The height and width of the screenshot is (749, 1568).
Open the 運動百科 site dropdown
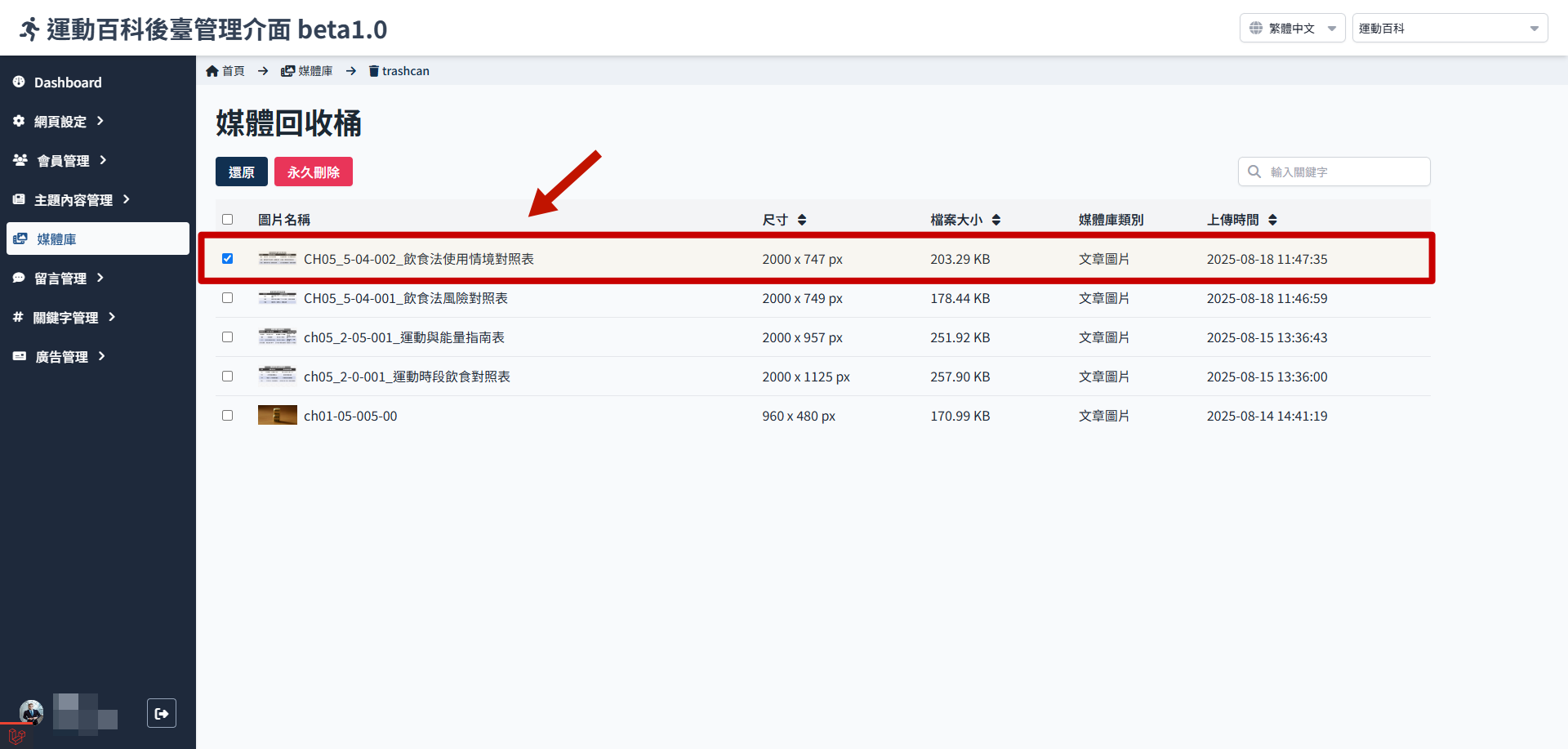point(1450,28)
